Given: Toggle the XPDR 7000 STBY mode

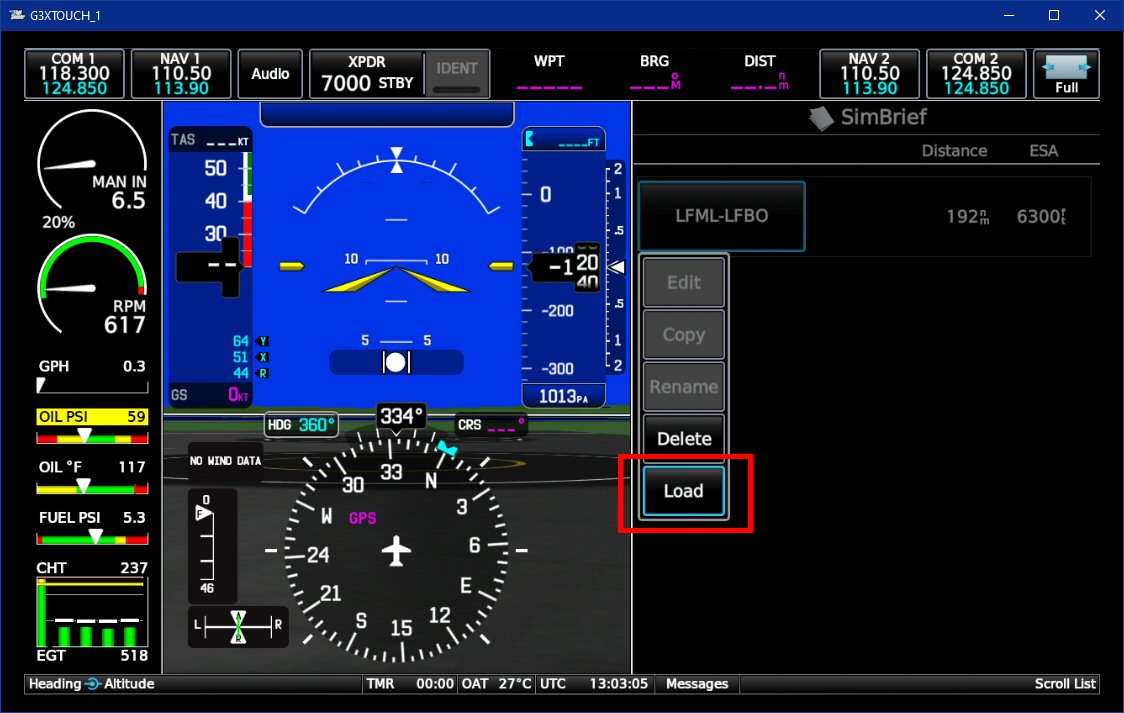Looking at the screenshot, I should point(366,75).
